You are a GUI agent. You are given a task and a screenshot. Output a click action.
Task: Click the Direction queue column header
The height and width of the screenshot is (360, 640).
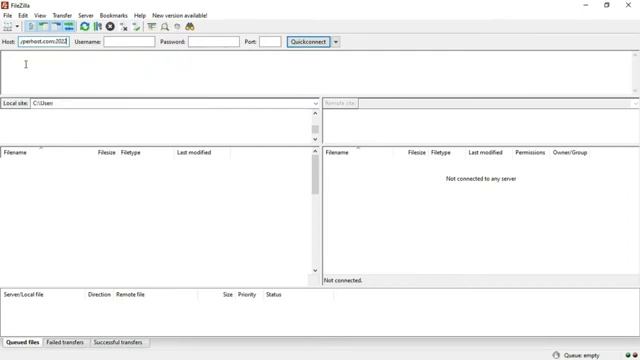tap(99, 294)
